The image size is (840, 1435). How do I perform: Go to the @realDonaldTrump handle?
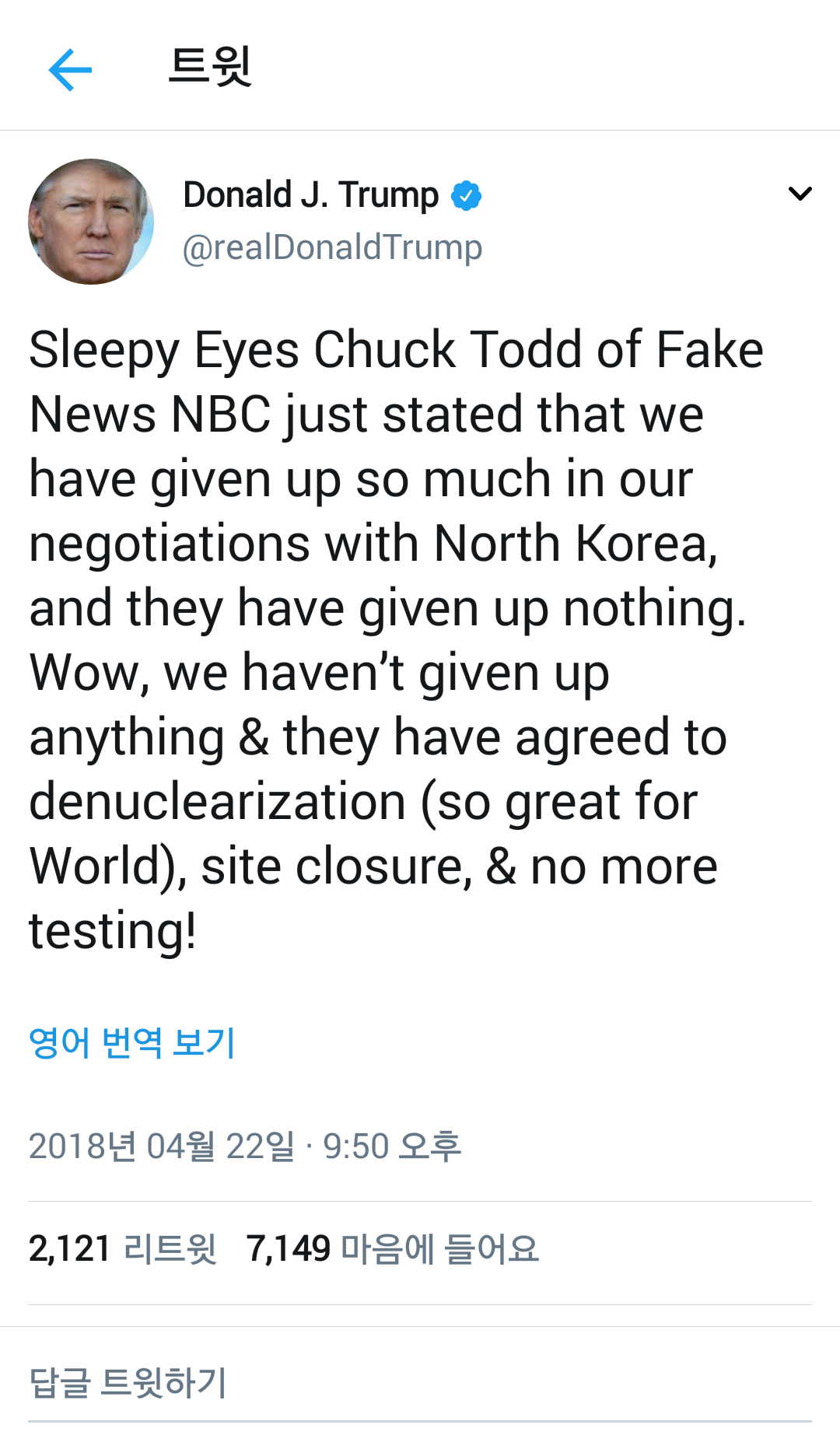(x=332, y=247)
